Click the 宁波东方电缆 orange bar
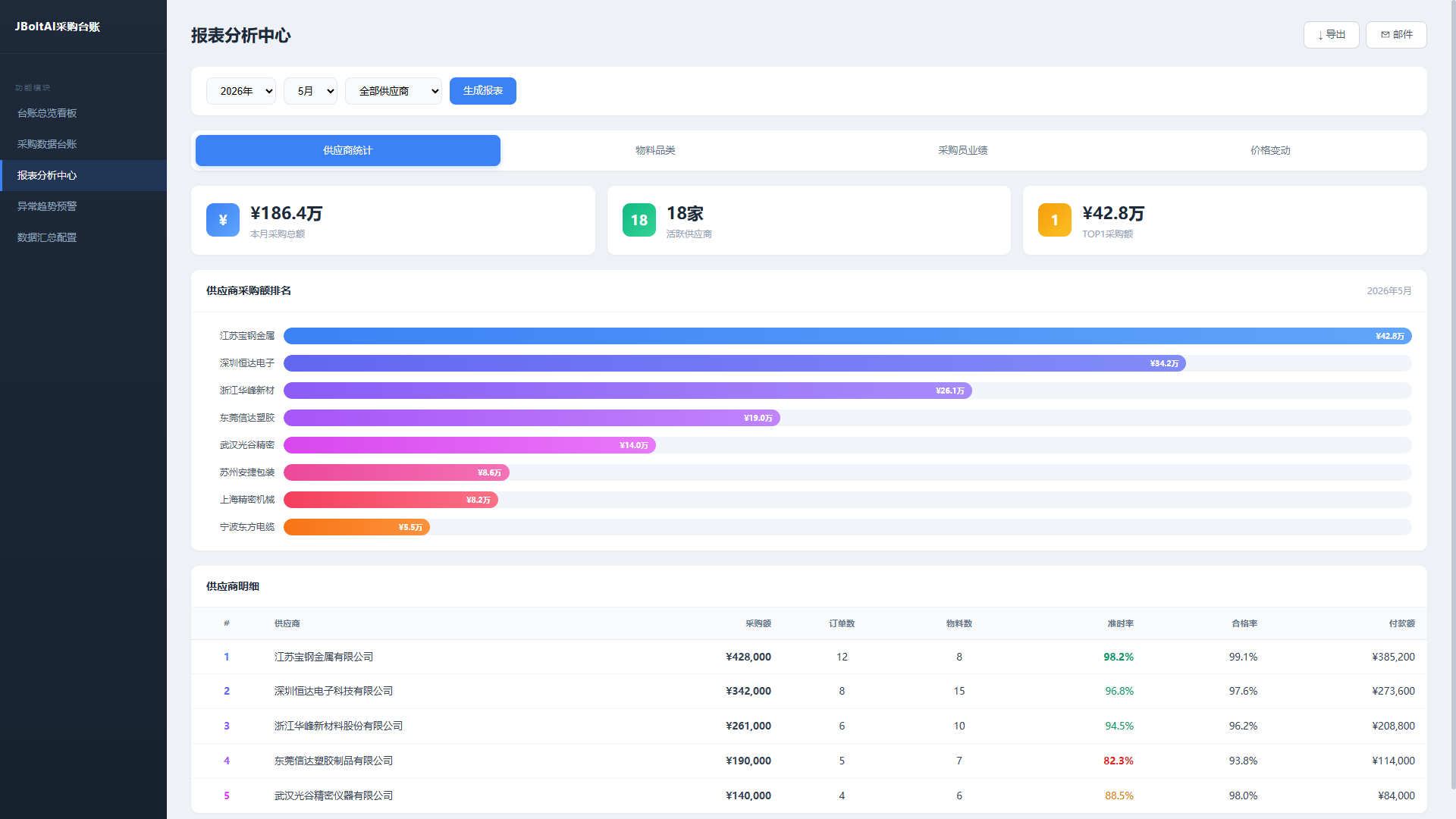Viewport: 1456px width, 819px height. pyautogui.click(x=356, y=527)
